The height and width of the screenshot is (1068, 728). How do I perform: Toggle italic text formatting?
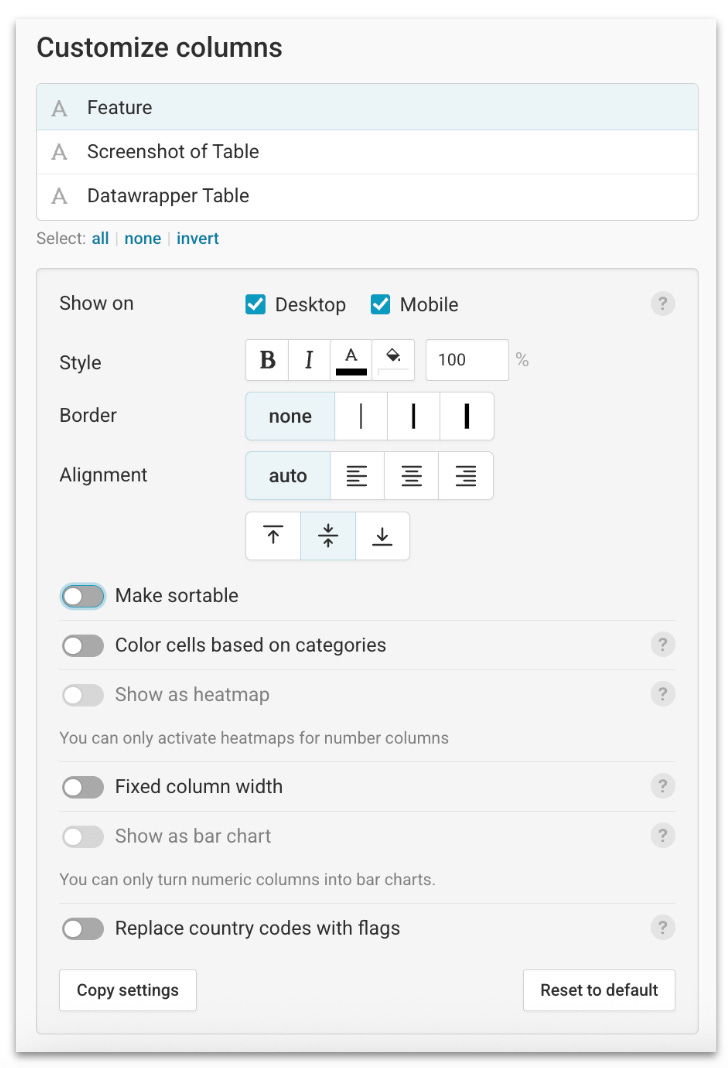pos(310,360)
